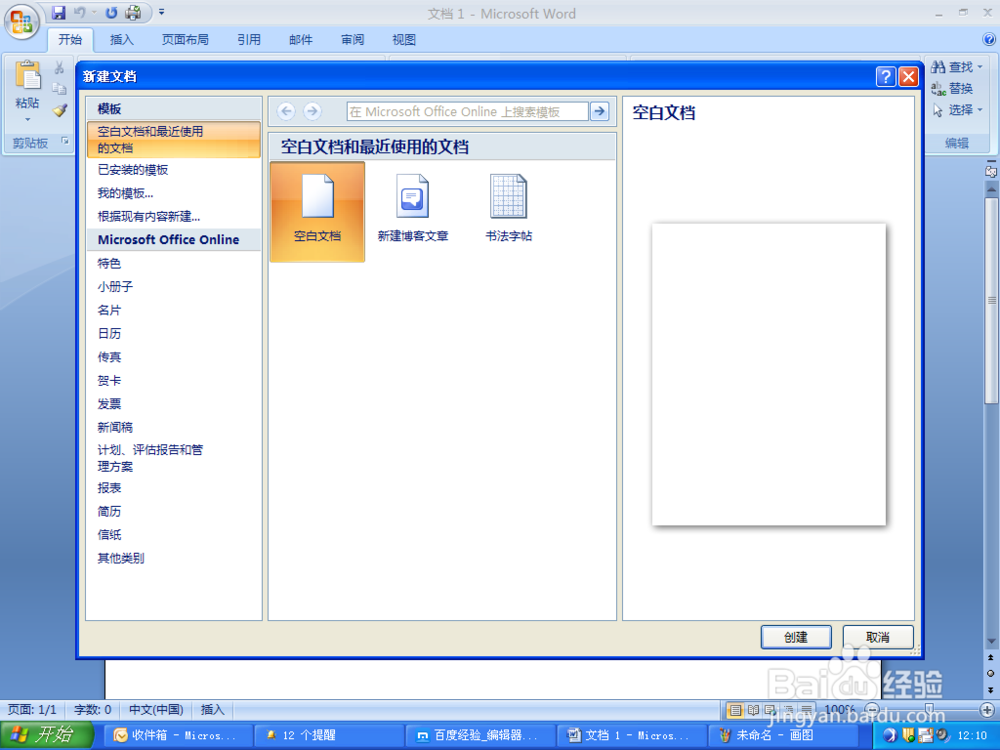Close the New Document dialog
Viewport: 1000px width, 750px height.
pos(908,77)
